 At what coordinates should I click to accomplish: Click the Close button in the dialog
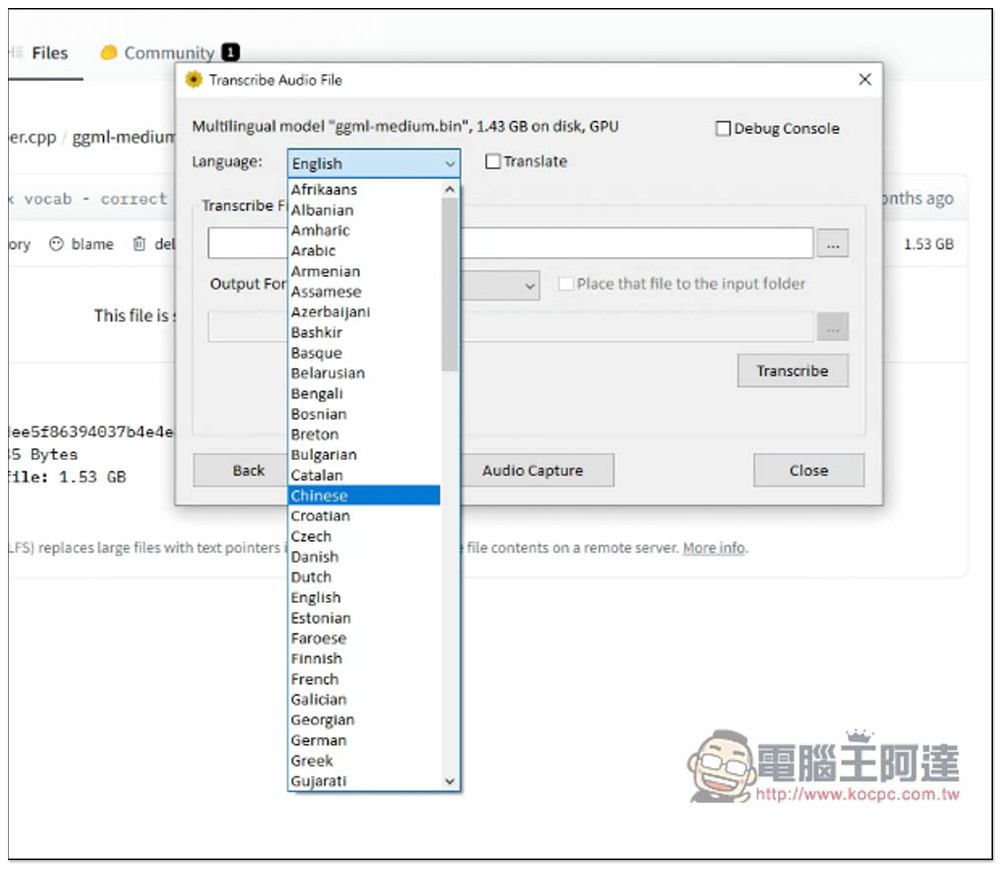pyautogui.click(x=808, y=471)
